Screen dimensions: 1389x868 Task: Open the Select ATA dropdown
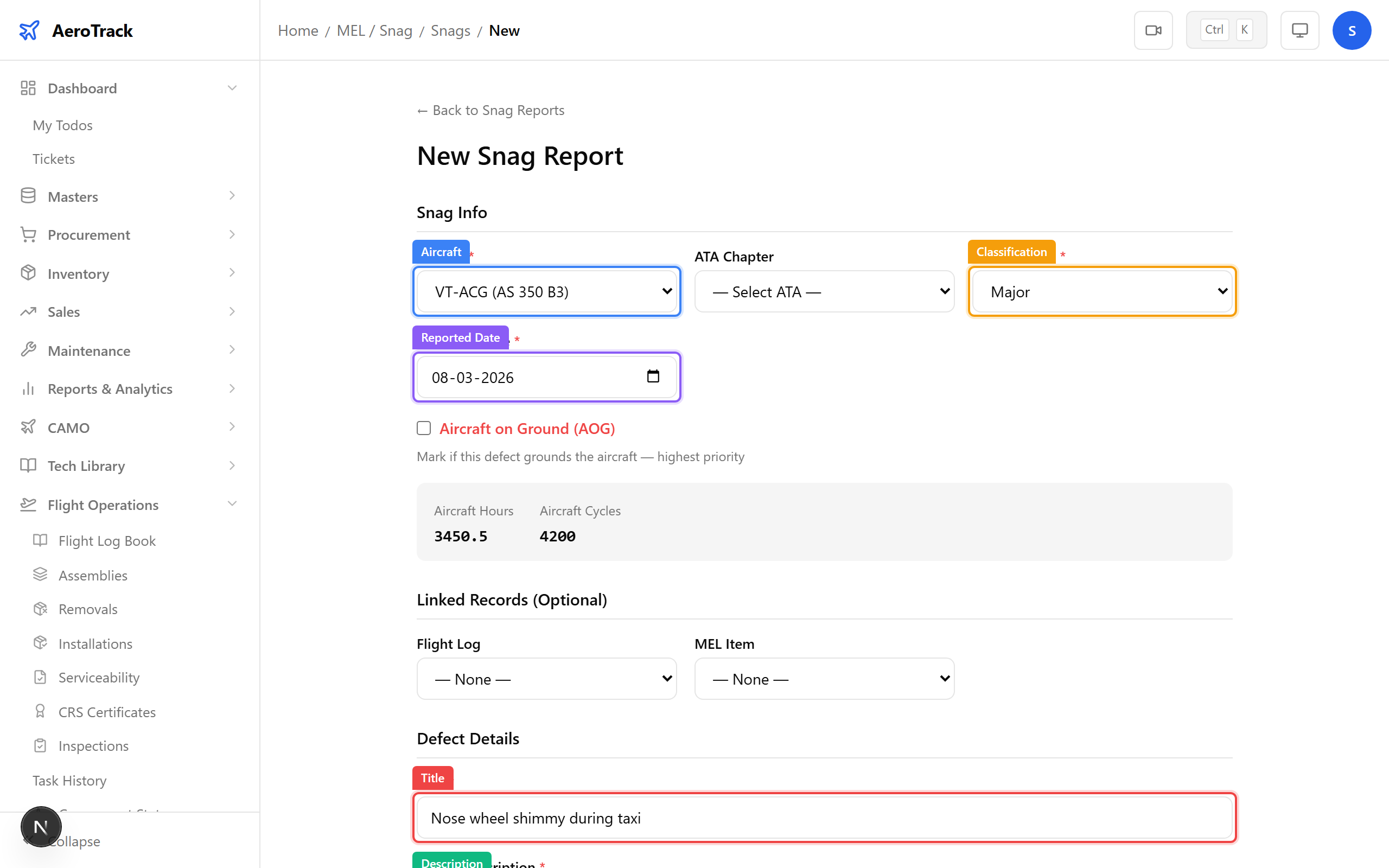(x=824, y=291)
